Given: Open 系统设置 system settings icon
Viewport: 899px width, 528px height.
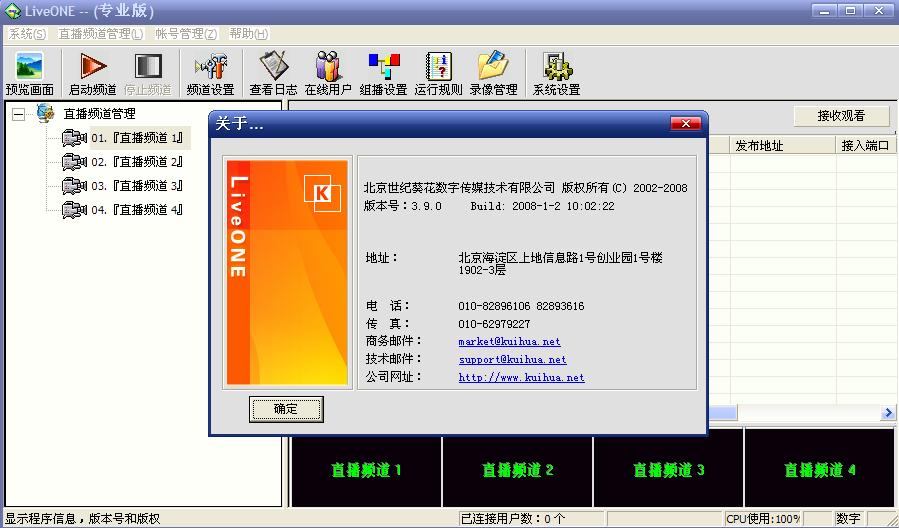Looking at the screenshot, I should coord(557,66).
